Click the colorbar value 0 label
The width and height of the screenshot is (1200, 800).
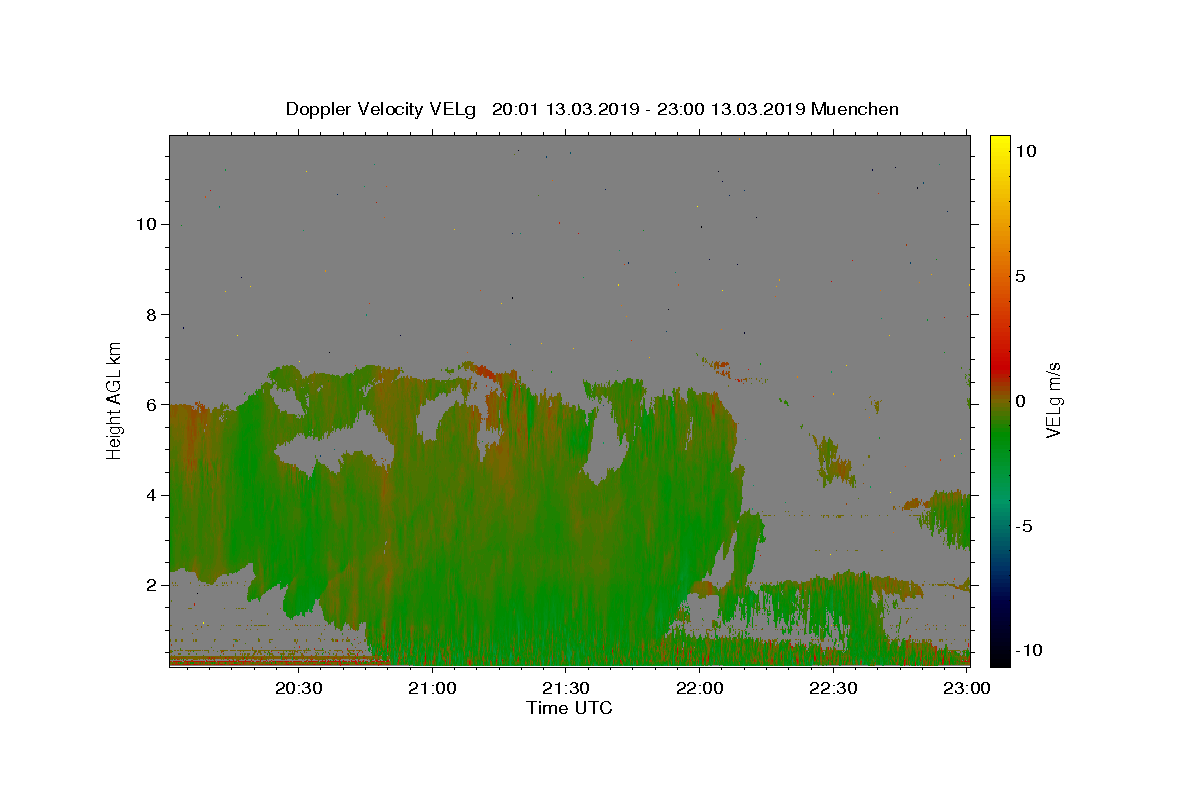pos(1020,401)
